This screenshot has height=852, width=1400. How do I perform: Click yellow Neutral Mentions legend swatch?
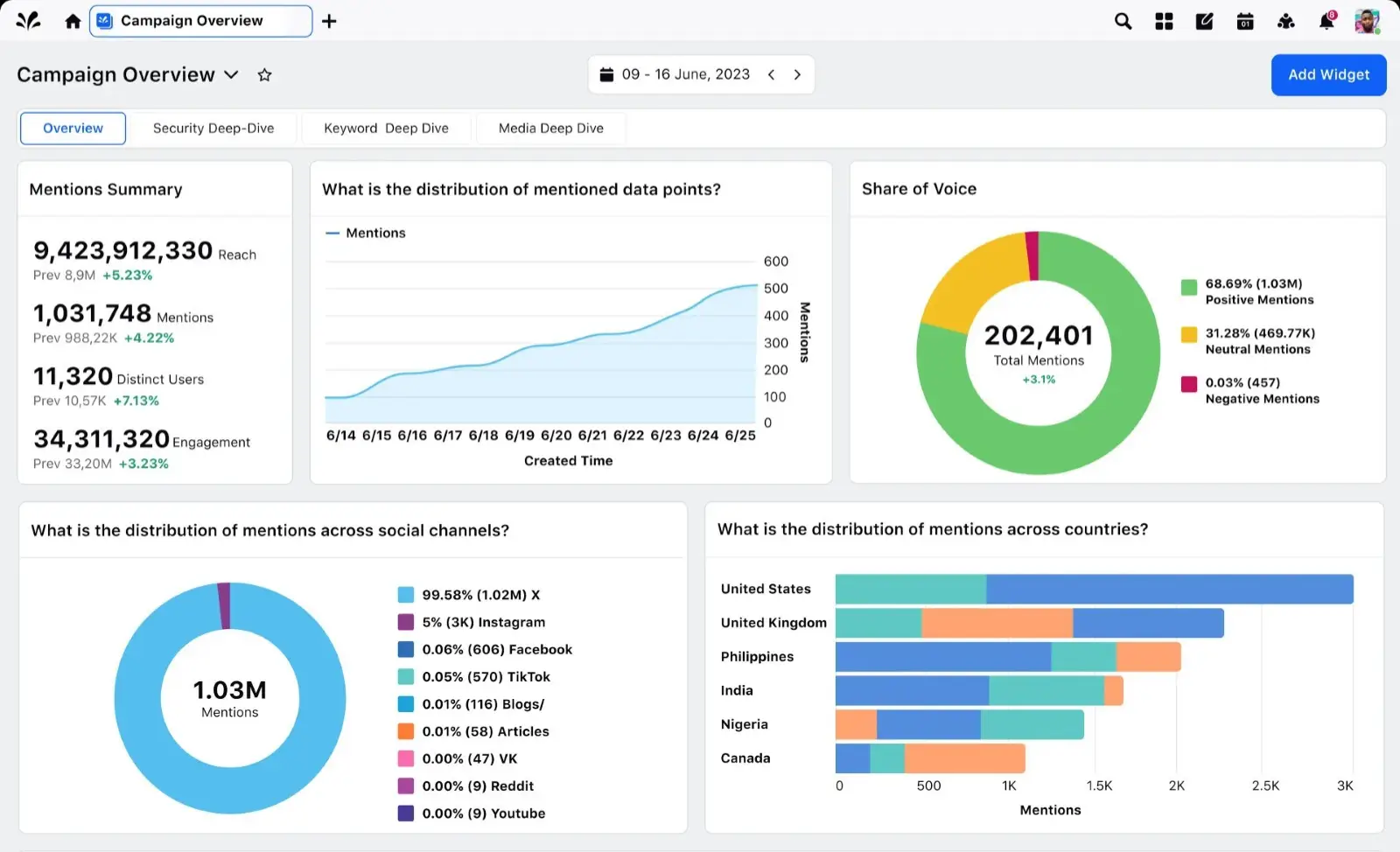pos(1188,335)
